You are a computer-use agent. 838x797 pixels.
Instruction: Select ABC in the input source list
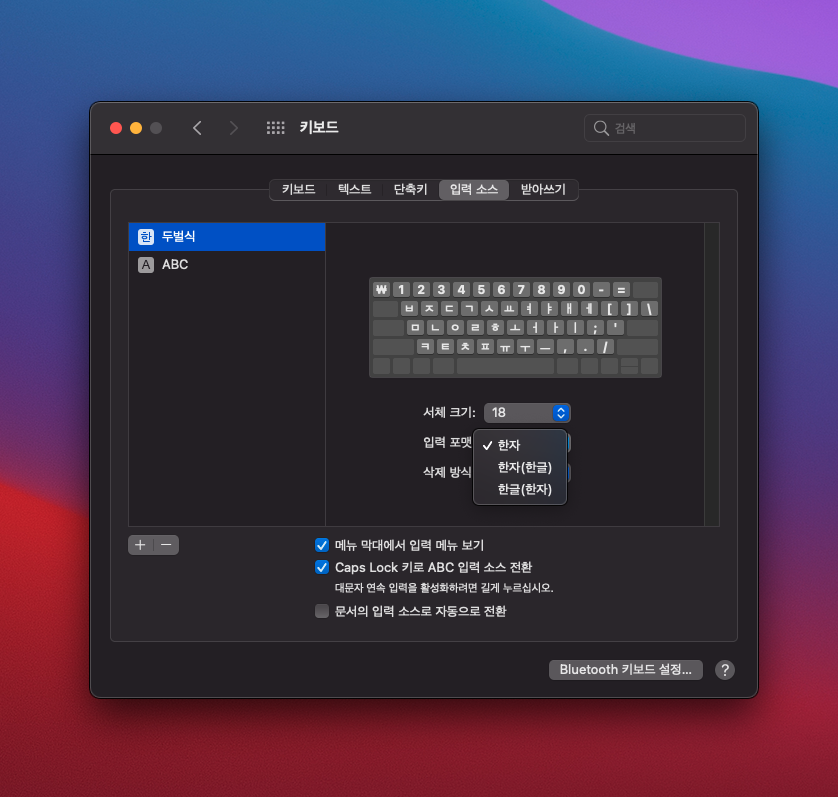[x=227, y=265]
